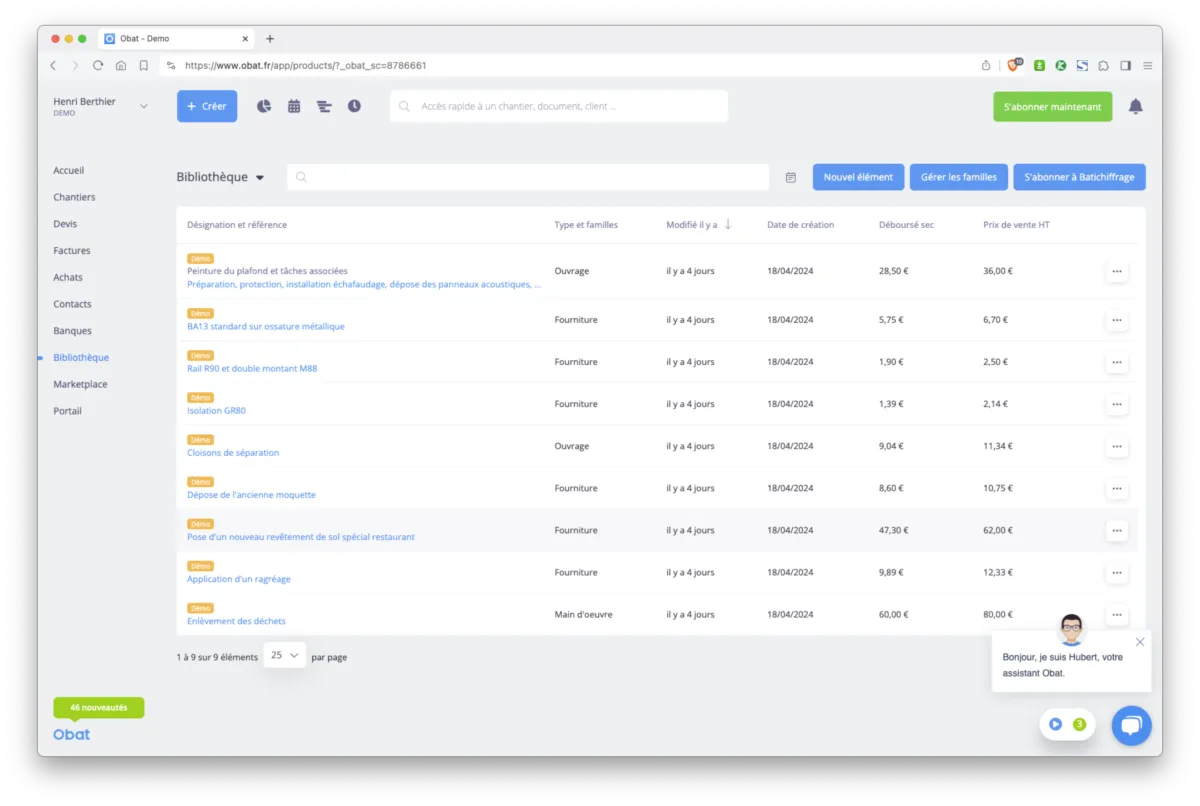Select the Obat - Demo browser tab
1200x806 pixels.
[x=175, y=39]
